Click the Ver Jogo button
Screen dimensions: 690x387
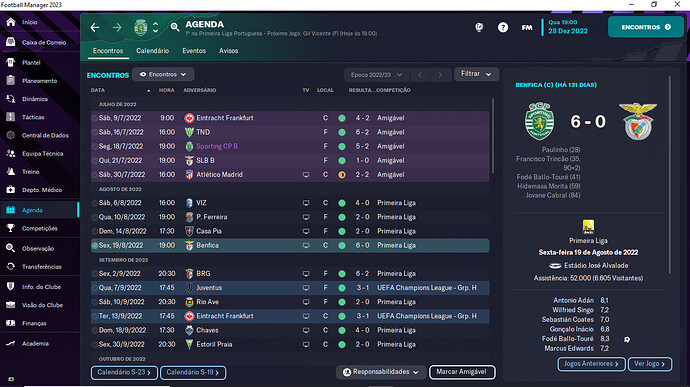coord(650,364)
